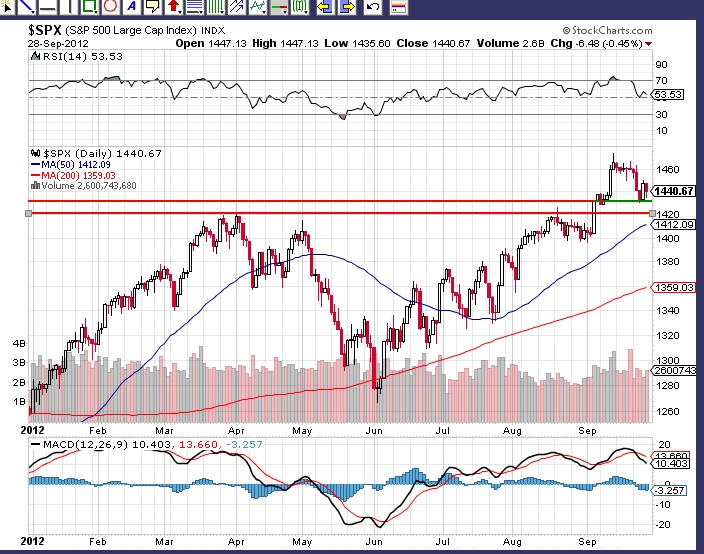
Task: Click the StockCharts.com link text
Action: click(x=612, y=31)
